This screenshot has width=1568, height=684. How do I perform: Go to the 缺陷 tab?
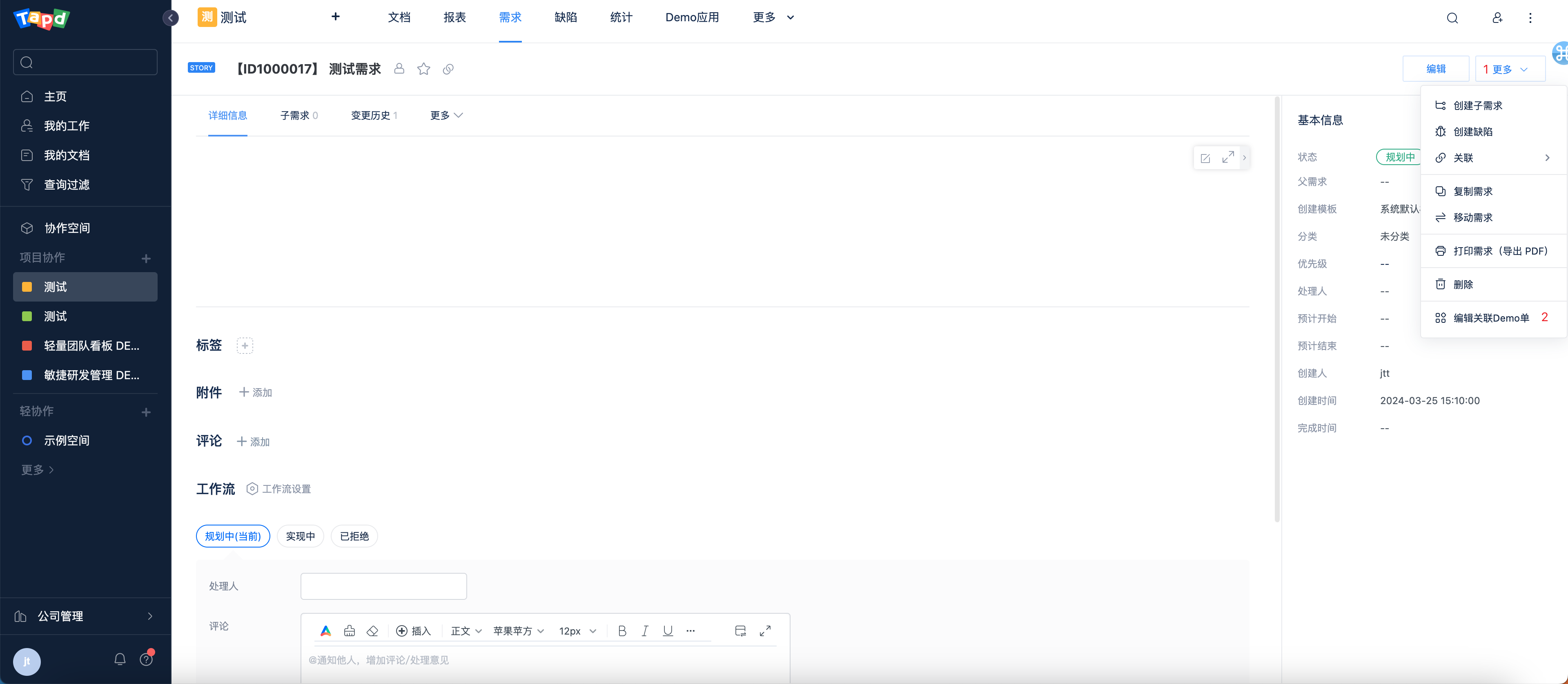point(566,17)
